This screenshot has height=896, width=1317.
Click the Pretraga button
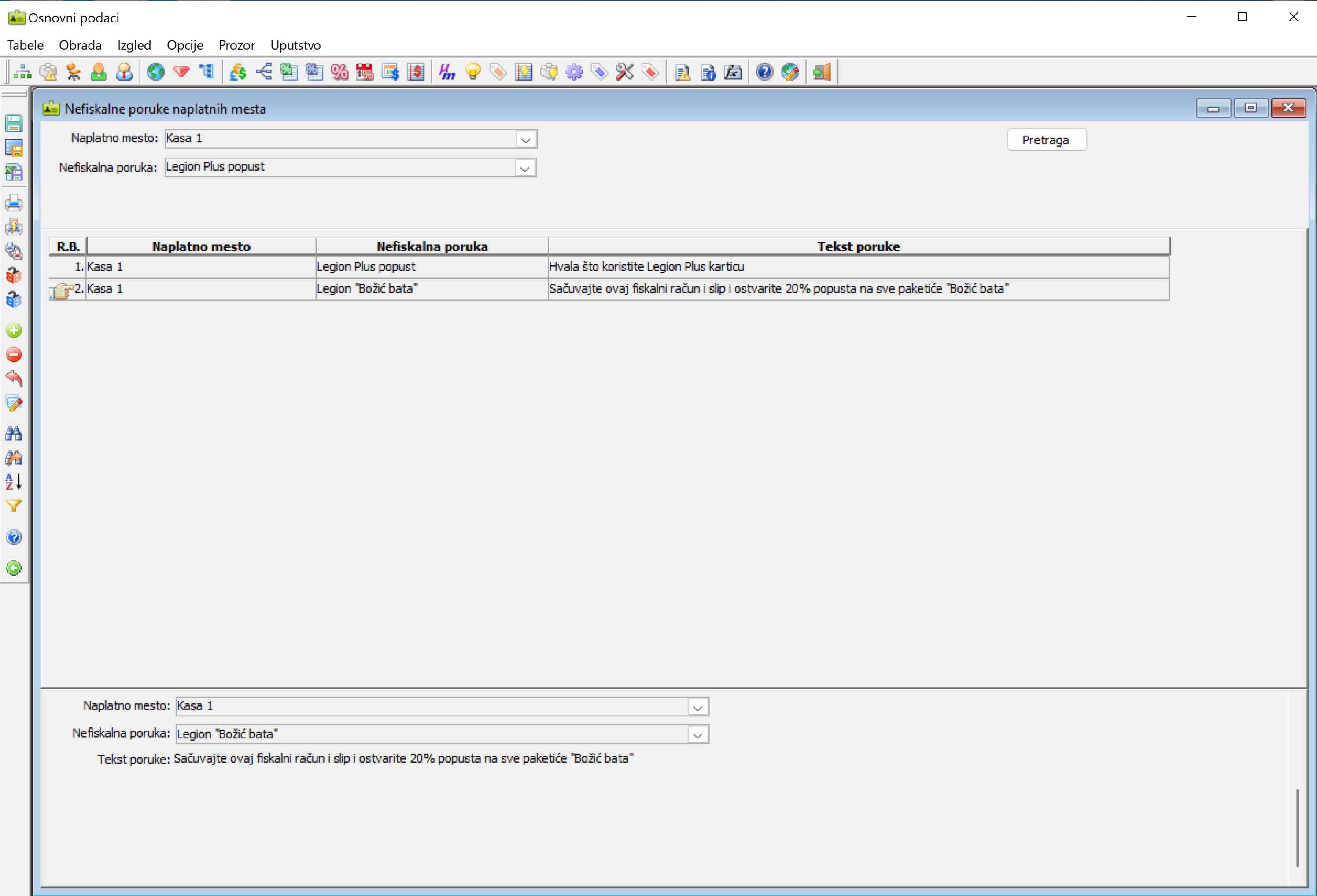[1046, 140]
